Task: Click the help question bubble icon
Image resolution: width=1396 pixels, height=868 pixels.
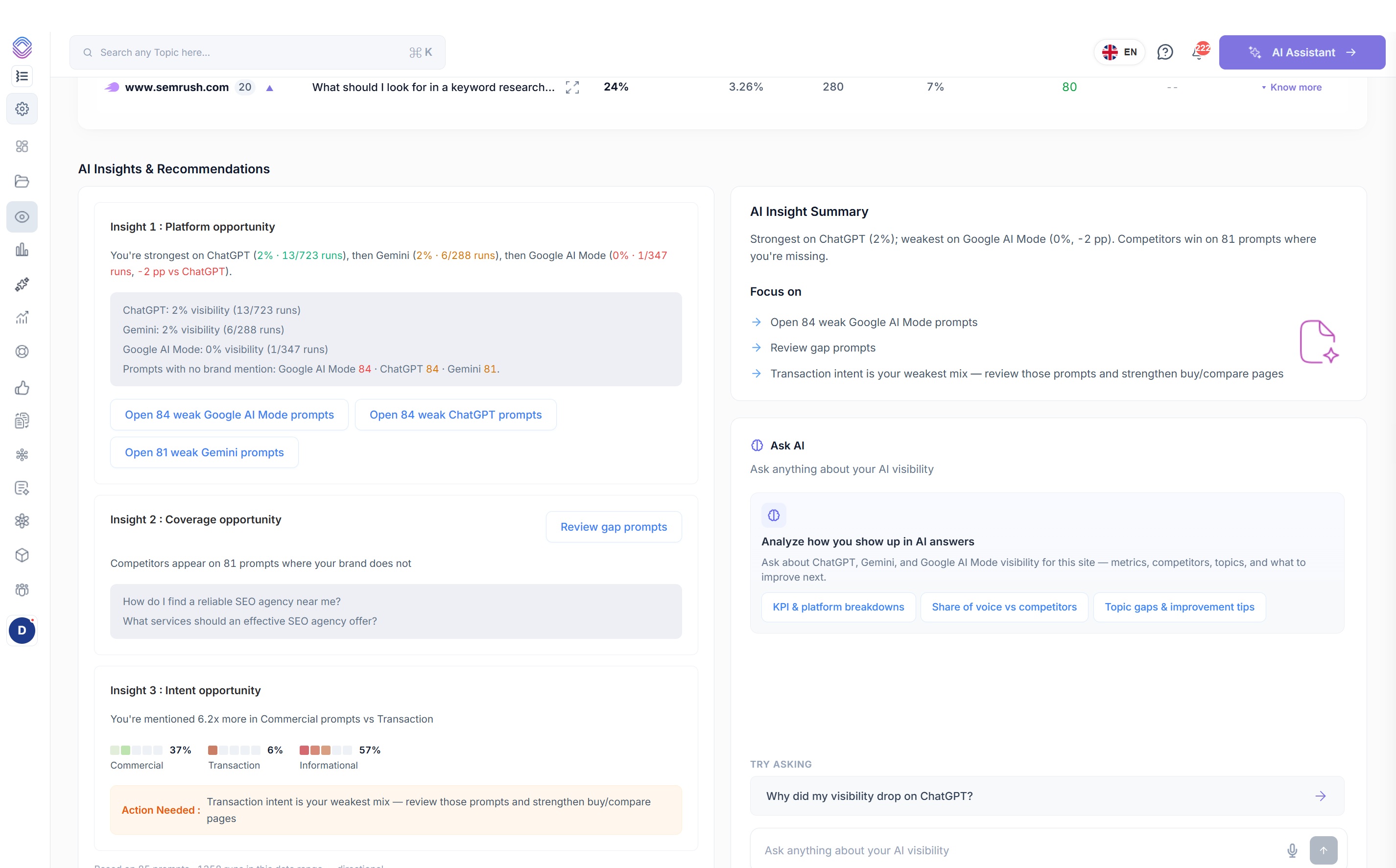Action: (1165, 52)
